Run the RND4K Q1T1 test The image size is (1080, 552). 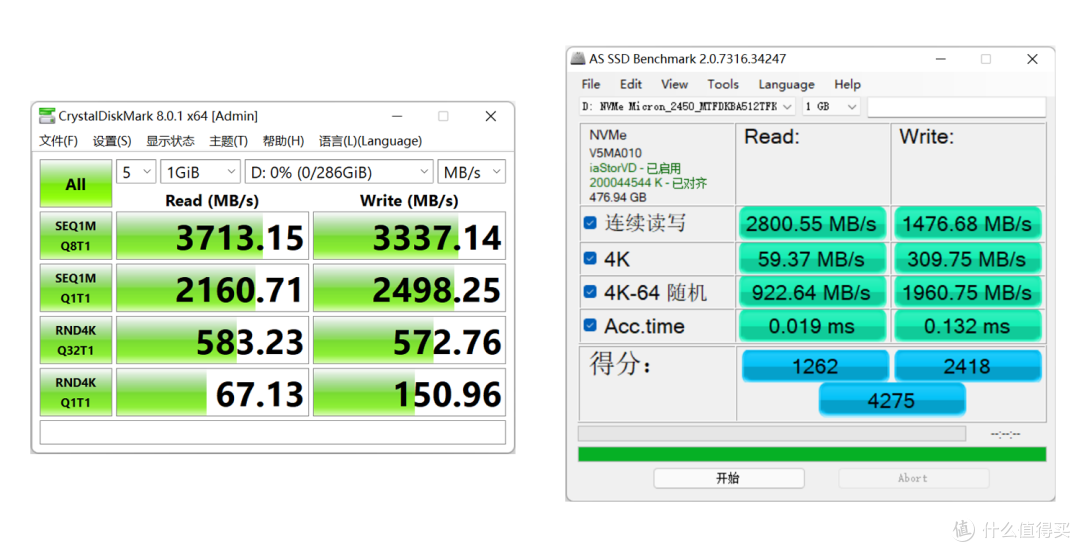(x=76, y=392)
